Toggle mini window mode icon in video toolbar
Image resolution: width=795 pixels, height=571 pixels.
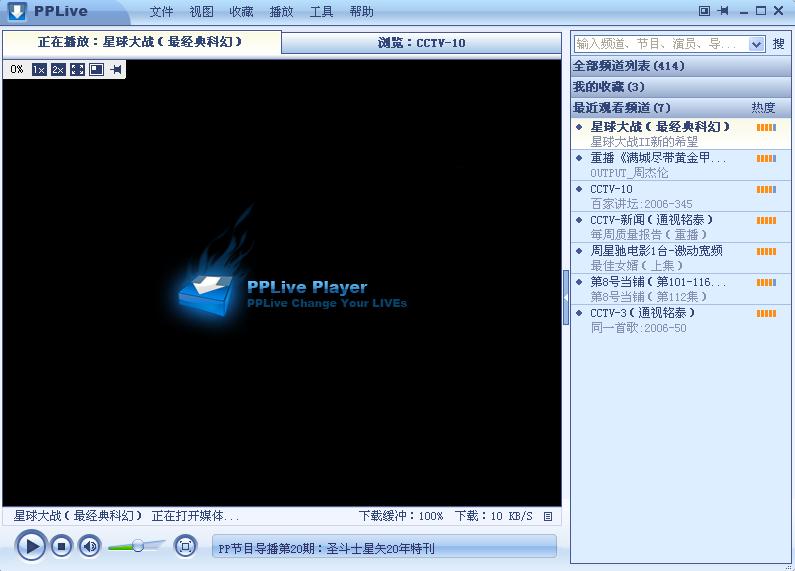[x=96, y=69]
